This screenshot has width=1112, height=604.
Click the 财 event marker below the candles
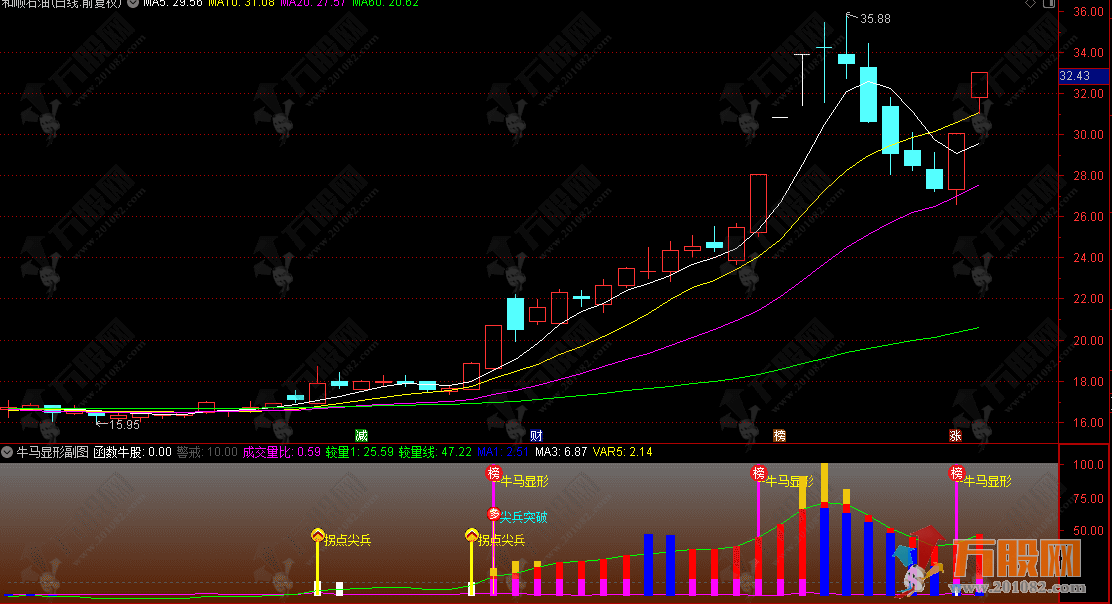[x=537, y=436]
